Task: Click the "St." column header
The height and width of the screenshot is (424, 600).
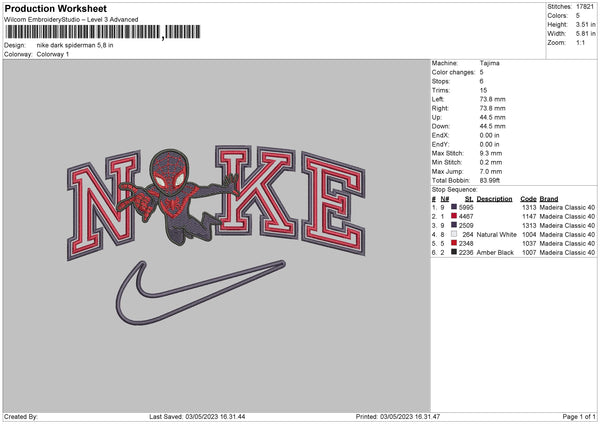Action: click(469, 199)
